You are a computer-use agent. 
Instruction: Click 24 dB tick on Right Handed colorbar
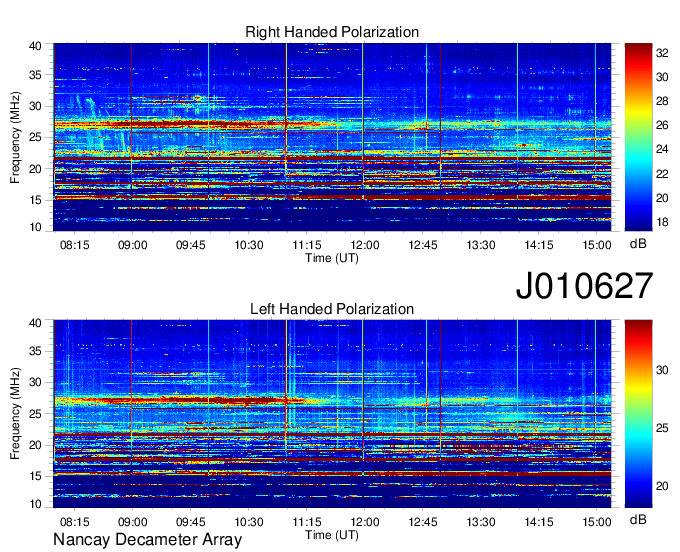point(662,149)
